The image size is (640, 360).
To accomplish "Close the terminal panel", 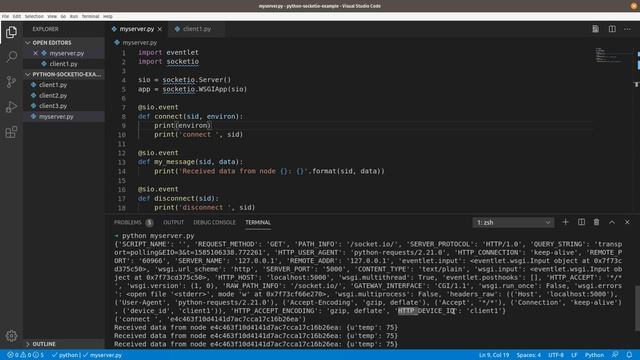I will (x=627, y=222).
